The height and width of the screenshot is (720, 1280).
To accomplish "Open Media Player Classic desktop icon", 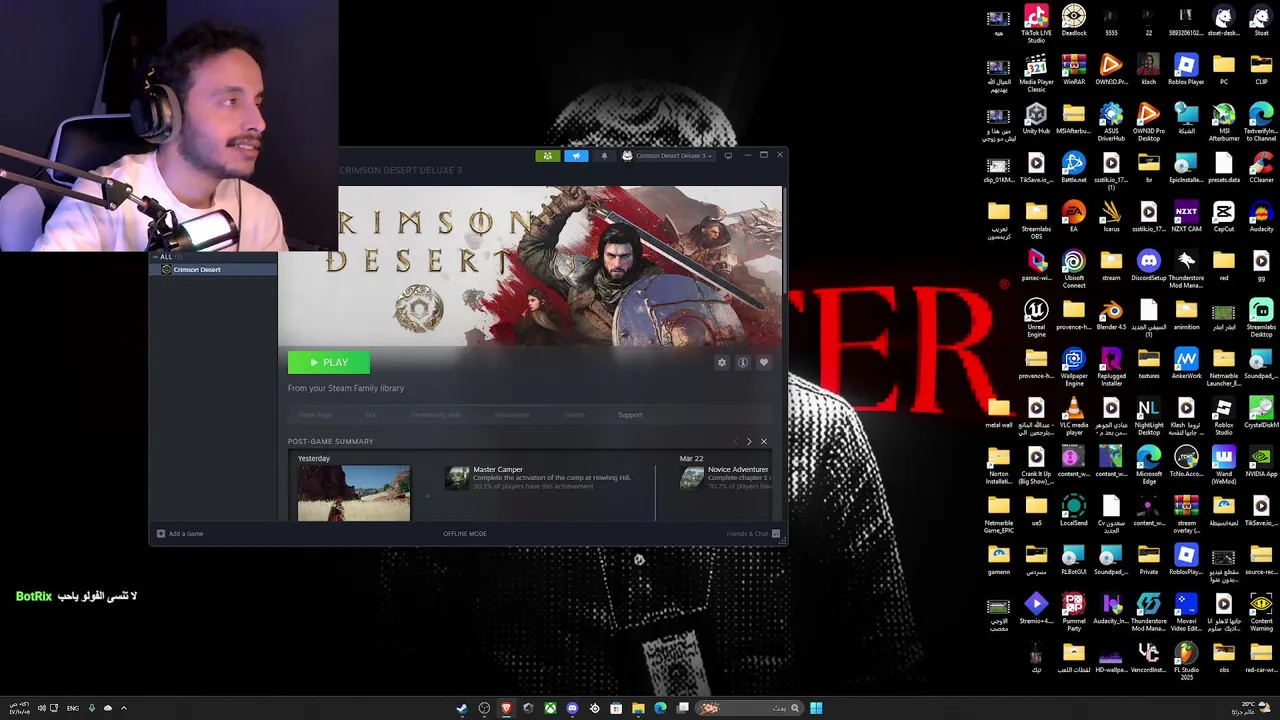I will pos(1036,73).
